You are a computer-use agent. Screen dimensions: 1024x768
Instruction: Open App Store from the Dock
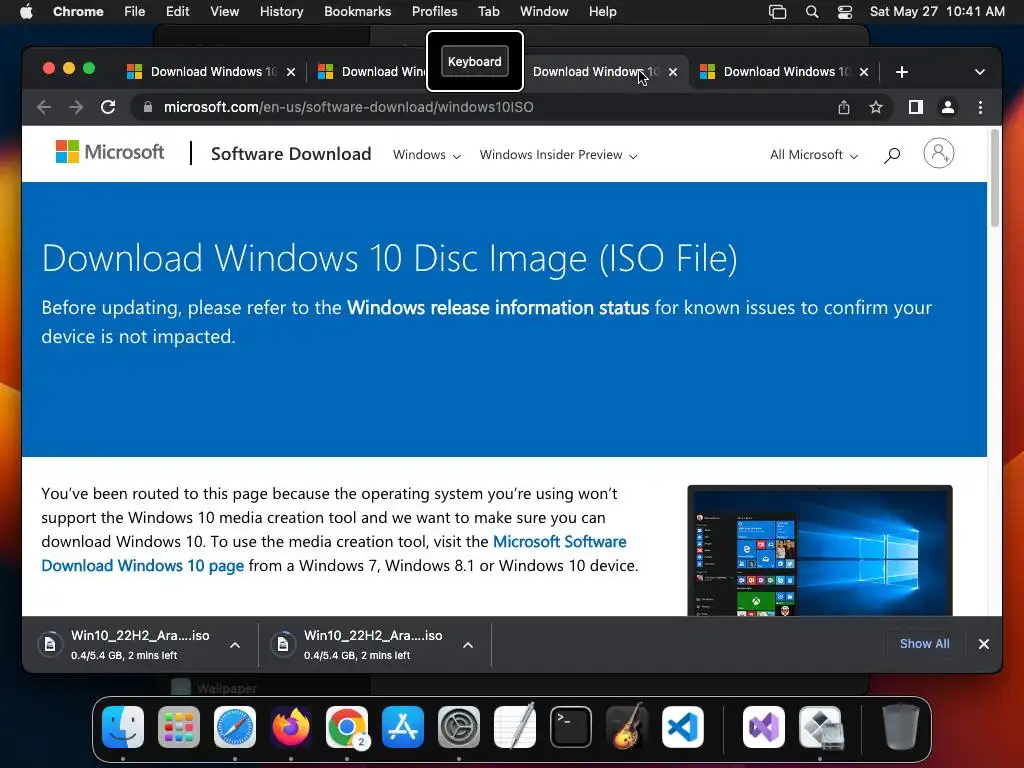[403, 727]
